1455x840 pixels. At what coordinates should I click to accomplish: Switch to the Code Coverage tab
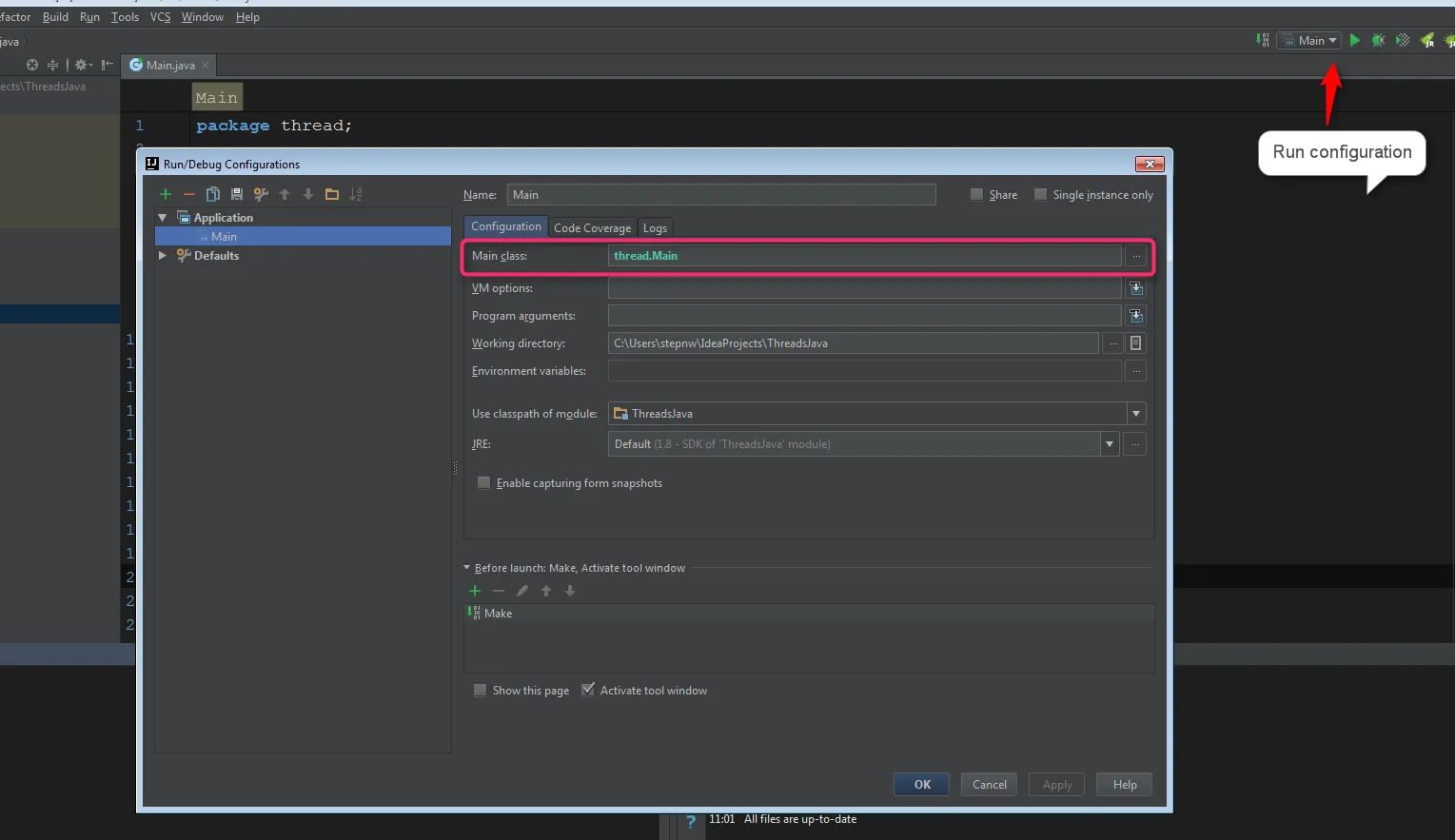pos(592,227)
